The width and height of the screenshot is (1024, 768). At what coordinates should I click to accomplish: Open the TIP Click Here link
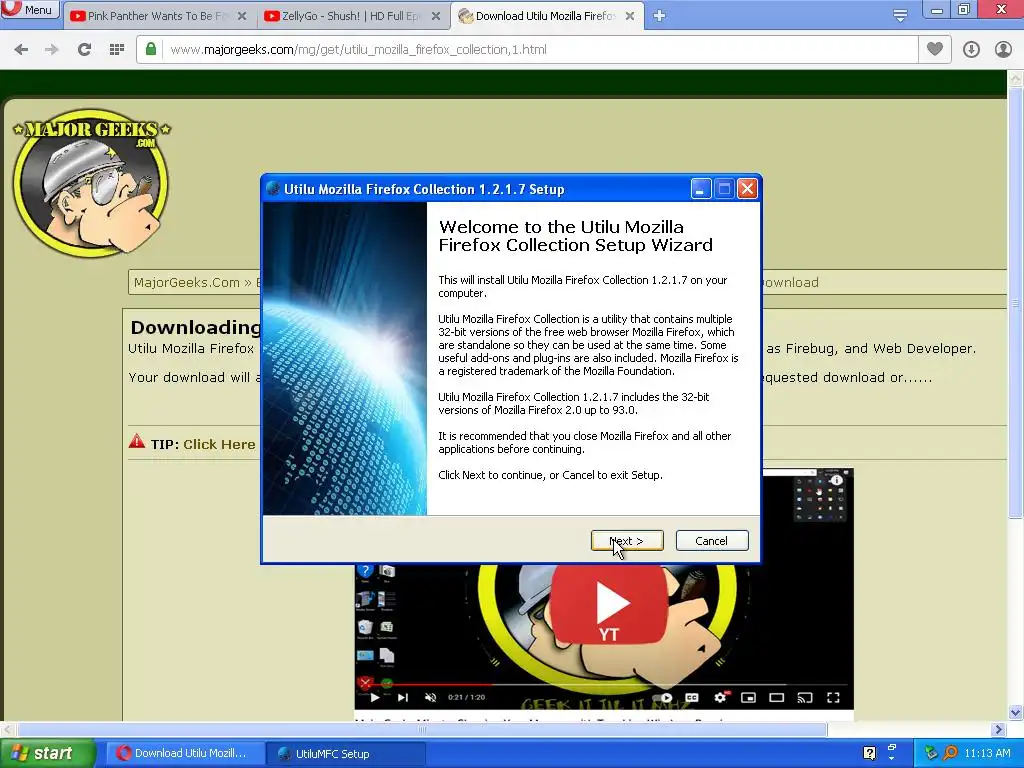coord(219,445)
